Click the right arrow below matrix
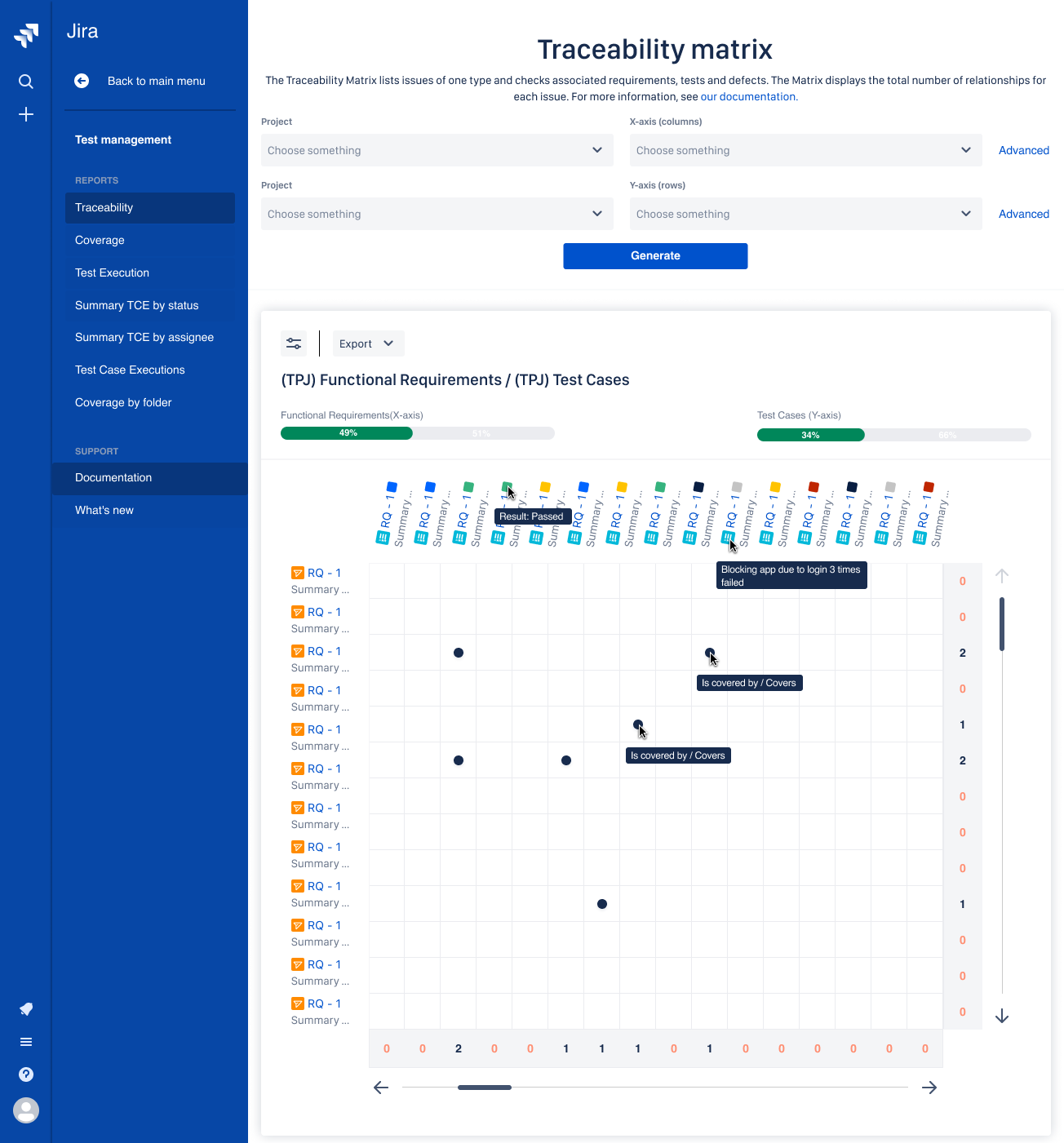1064x1143 pixels. click(x=929, y=1088)
